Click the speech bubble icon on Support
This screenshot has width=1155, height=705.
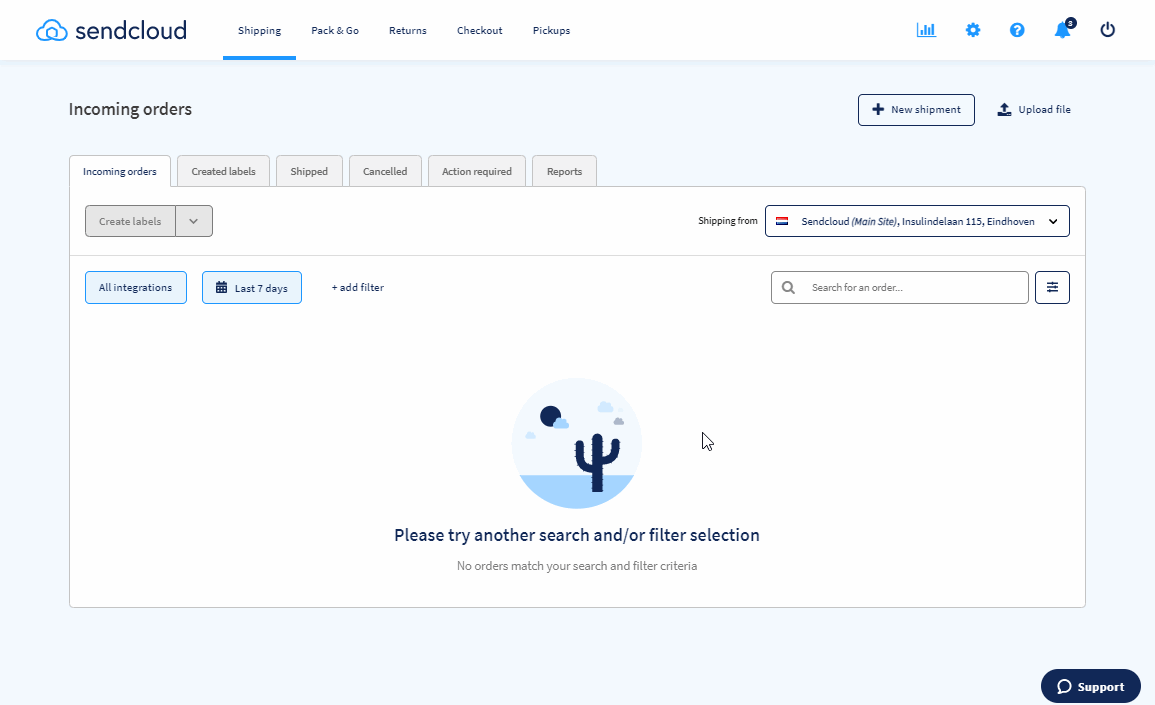[1064, 687]
